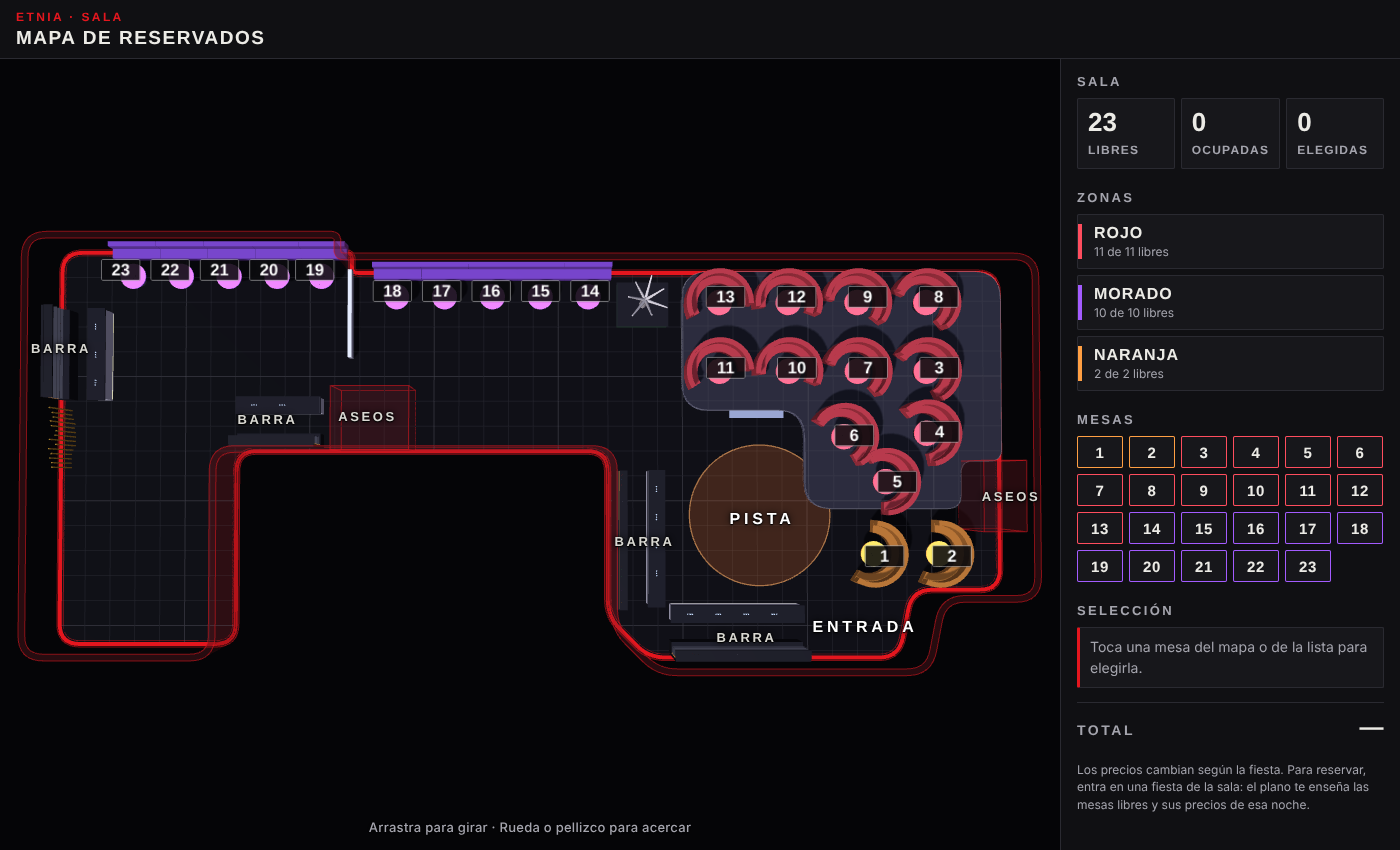Choose table 13 in the Mesas list
Viewport: 1400px width, 850px height.
(x=1100, y=528)
